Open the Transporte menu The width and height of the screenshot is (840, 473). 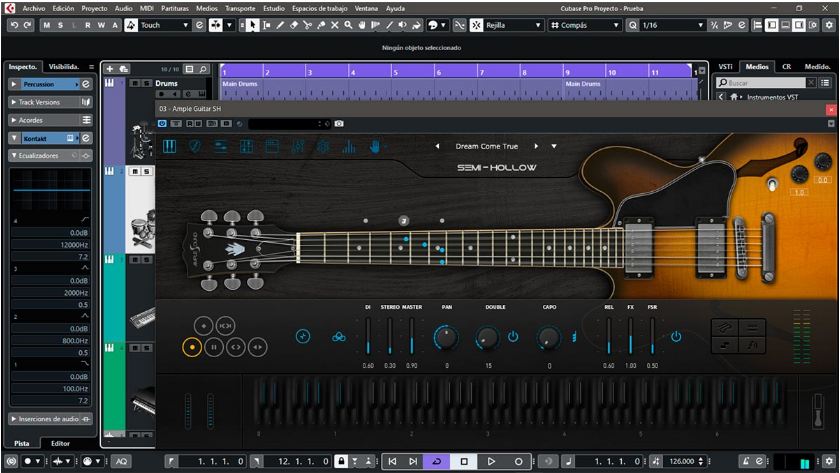(x=240, y=8)
